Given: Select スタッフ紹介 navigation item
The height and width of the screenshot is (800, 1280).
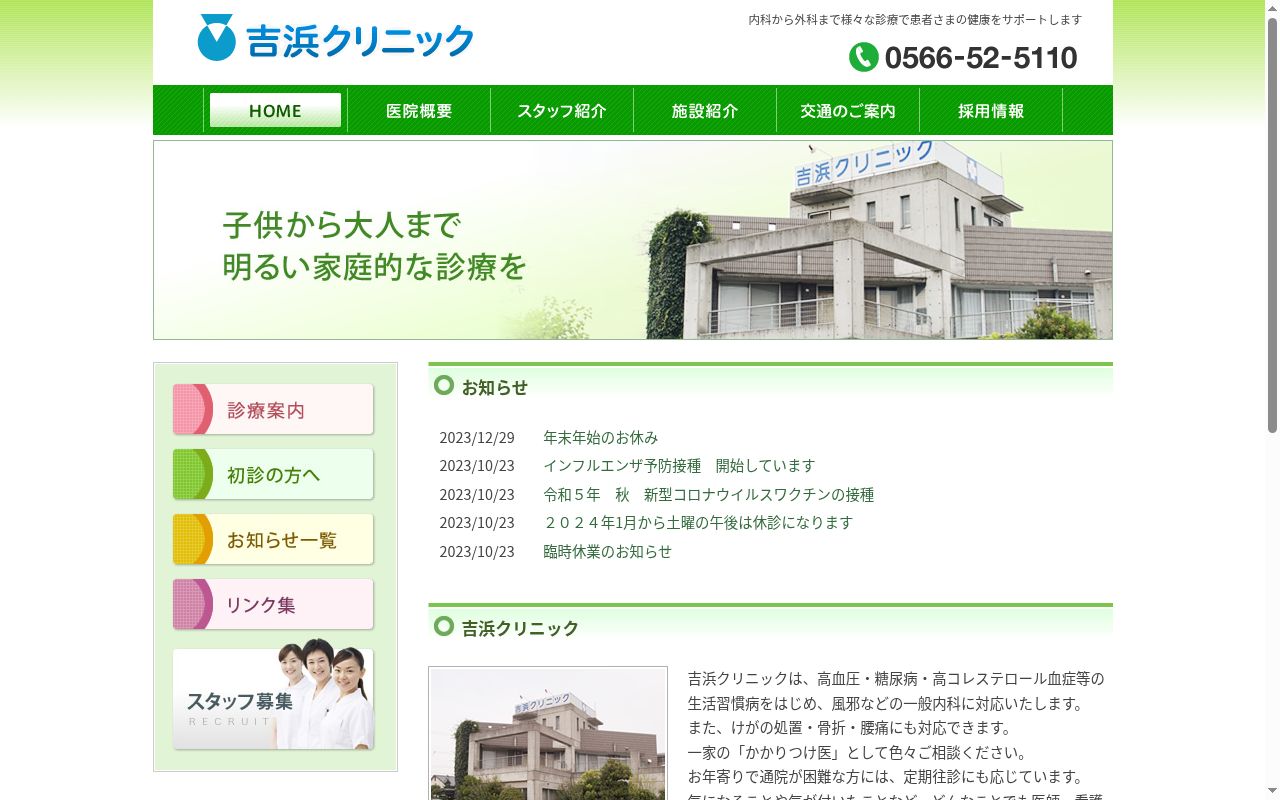Looking at the screenshot, I should [x=562, y=110].
